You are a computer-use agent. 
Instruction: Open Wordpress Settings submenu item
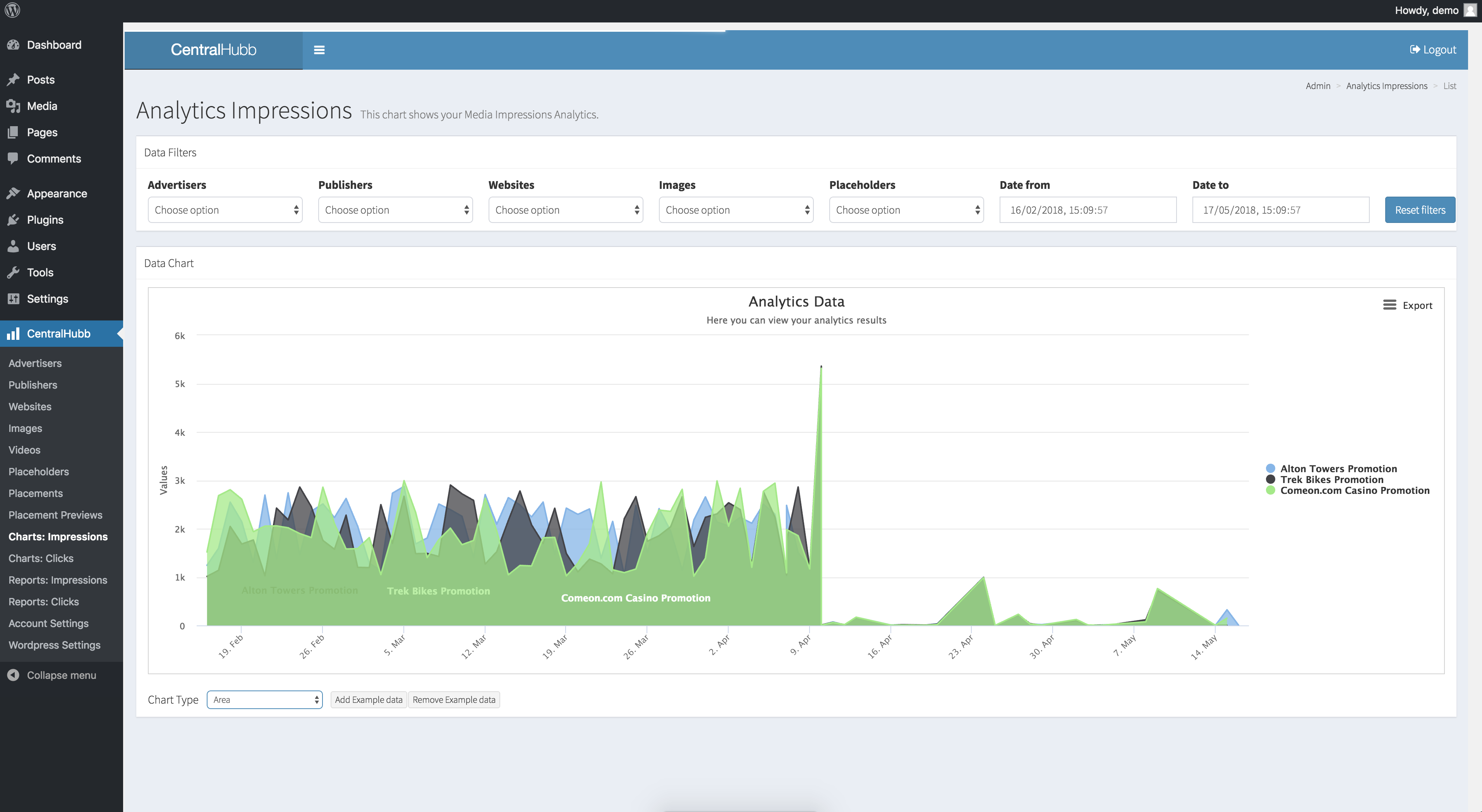pos(54,645)
